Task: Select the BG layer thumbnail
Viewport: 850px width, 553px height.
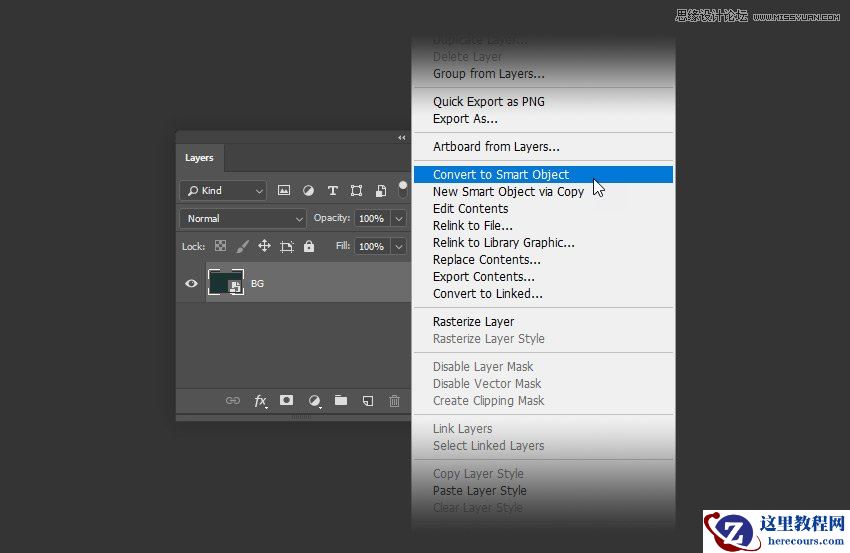Action: pos(226,282)
